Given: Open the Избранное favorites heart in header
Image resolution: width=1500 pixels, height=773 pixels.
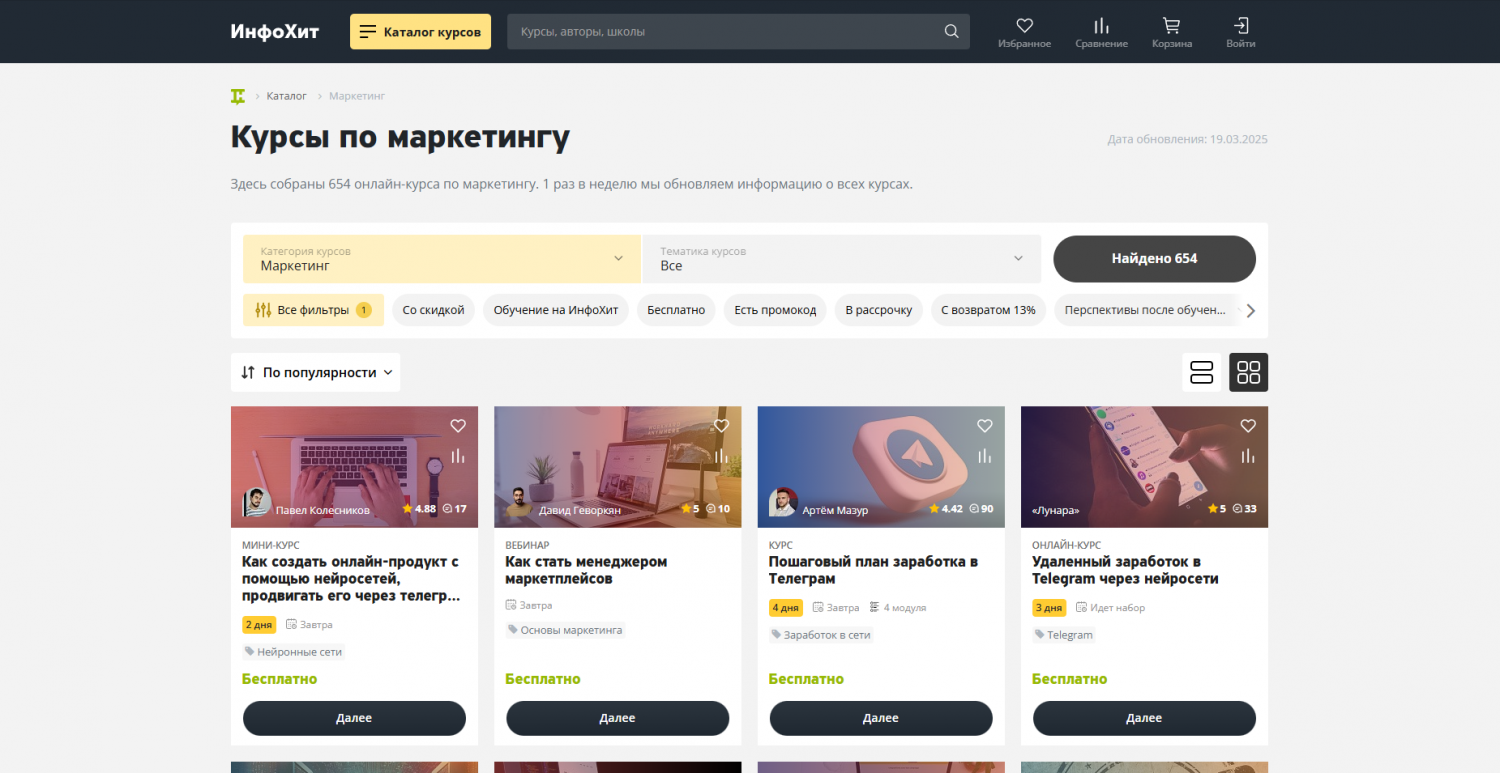Looking at the screenshot, I should pos(1024,31).
